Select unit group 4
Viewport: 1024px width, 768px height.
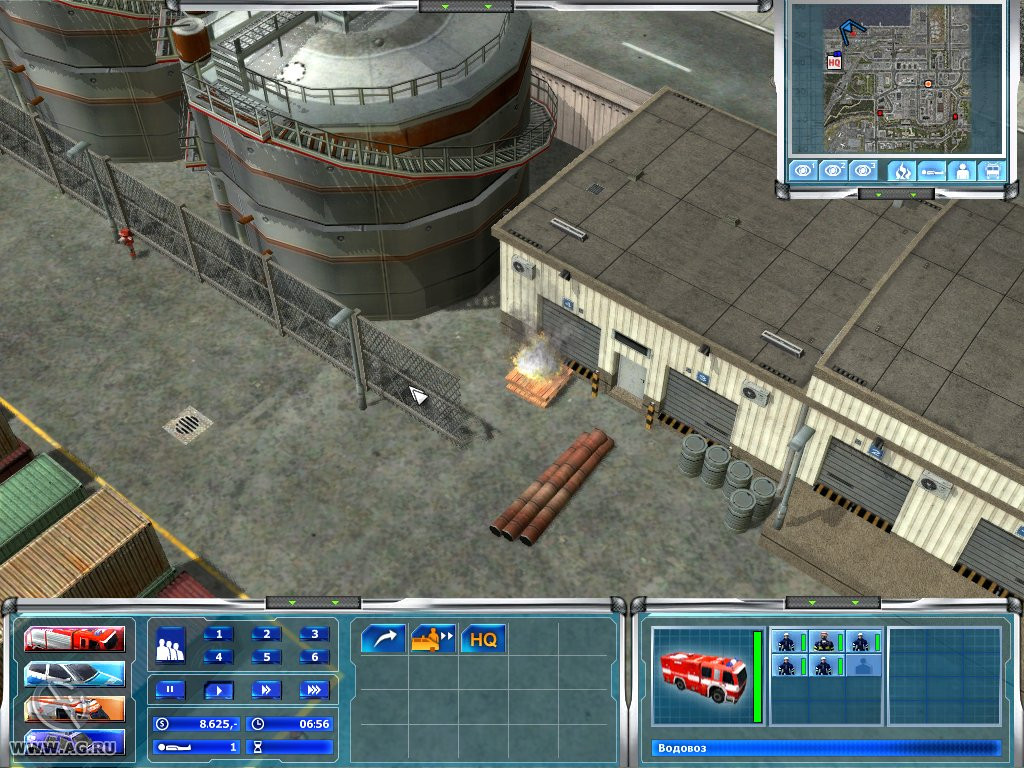(x=219, y=656)
